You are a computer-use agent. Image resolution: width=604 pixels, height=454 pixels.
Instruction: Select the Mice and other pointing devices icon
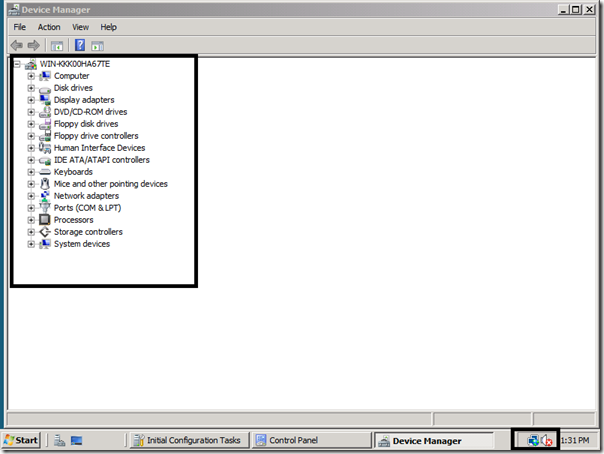[45, 184]
